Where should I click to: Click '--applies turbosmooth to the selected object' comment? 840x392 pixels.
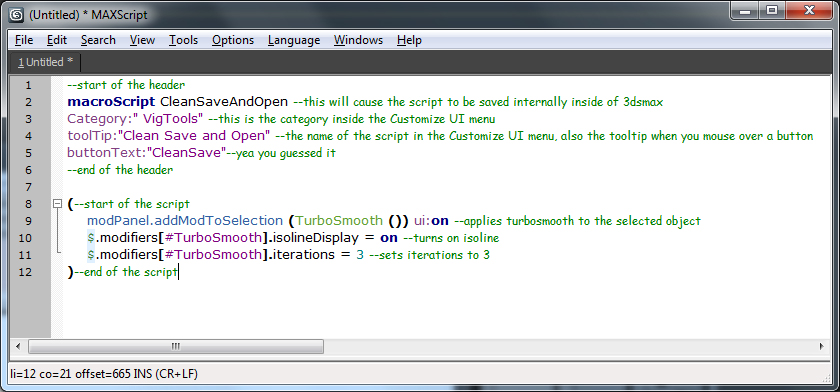[x=577, y=221]
